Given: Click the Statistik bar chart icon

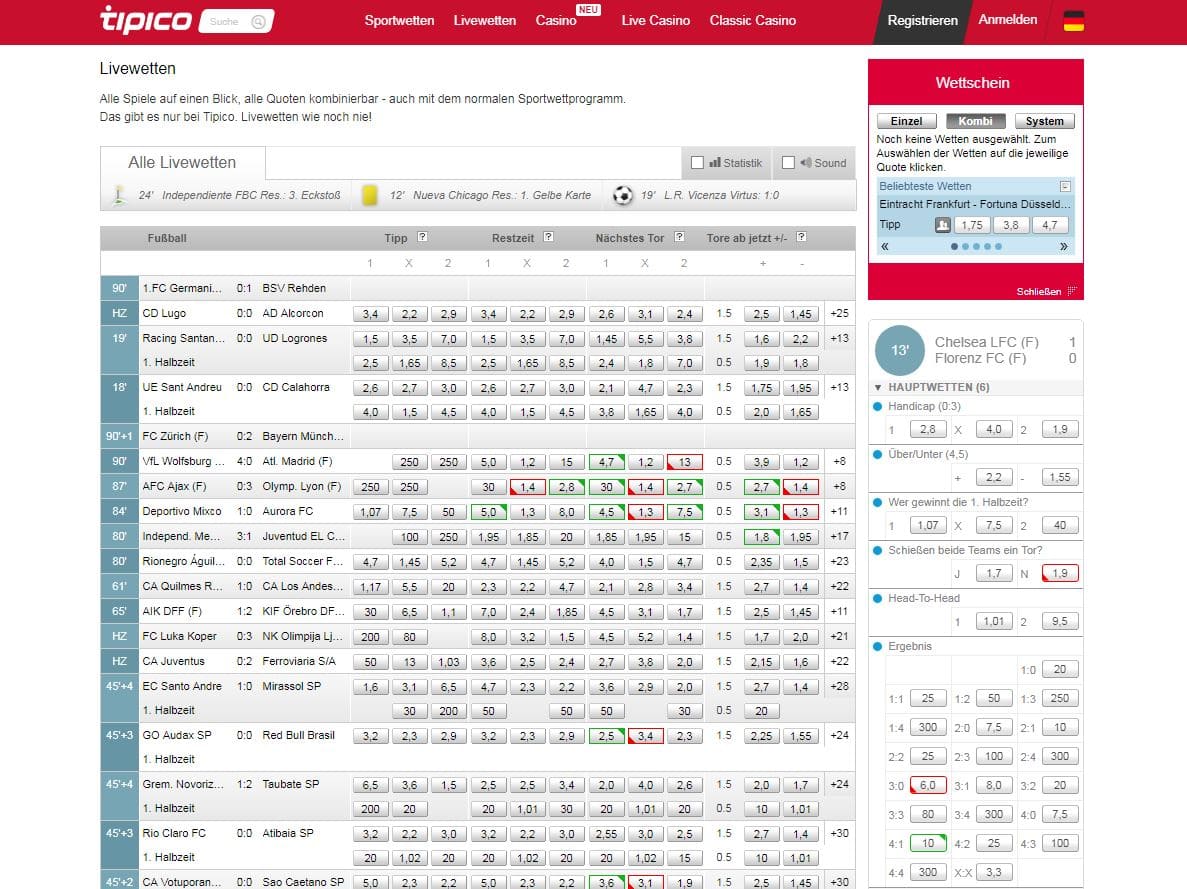Looking at the screenshot, I should pos(715,162).
